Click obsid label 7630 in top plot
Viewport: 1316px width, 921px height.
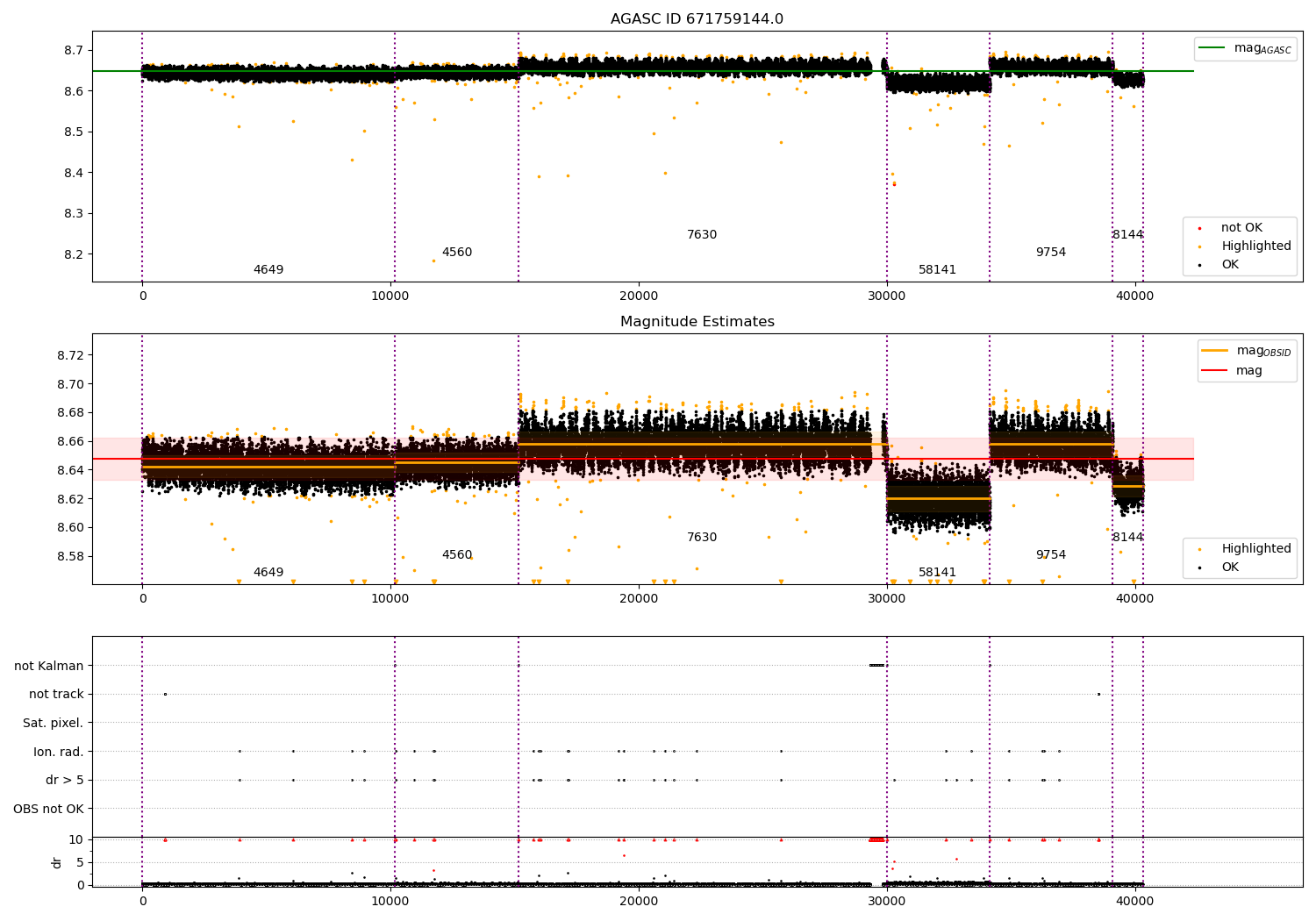(702, 235)
